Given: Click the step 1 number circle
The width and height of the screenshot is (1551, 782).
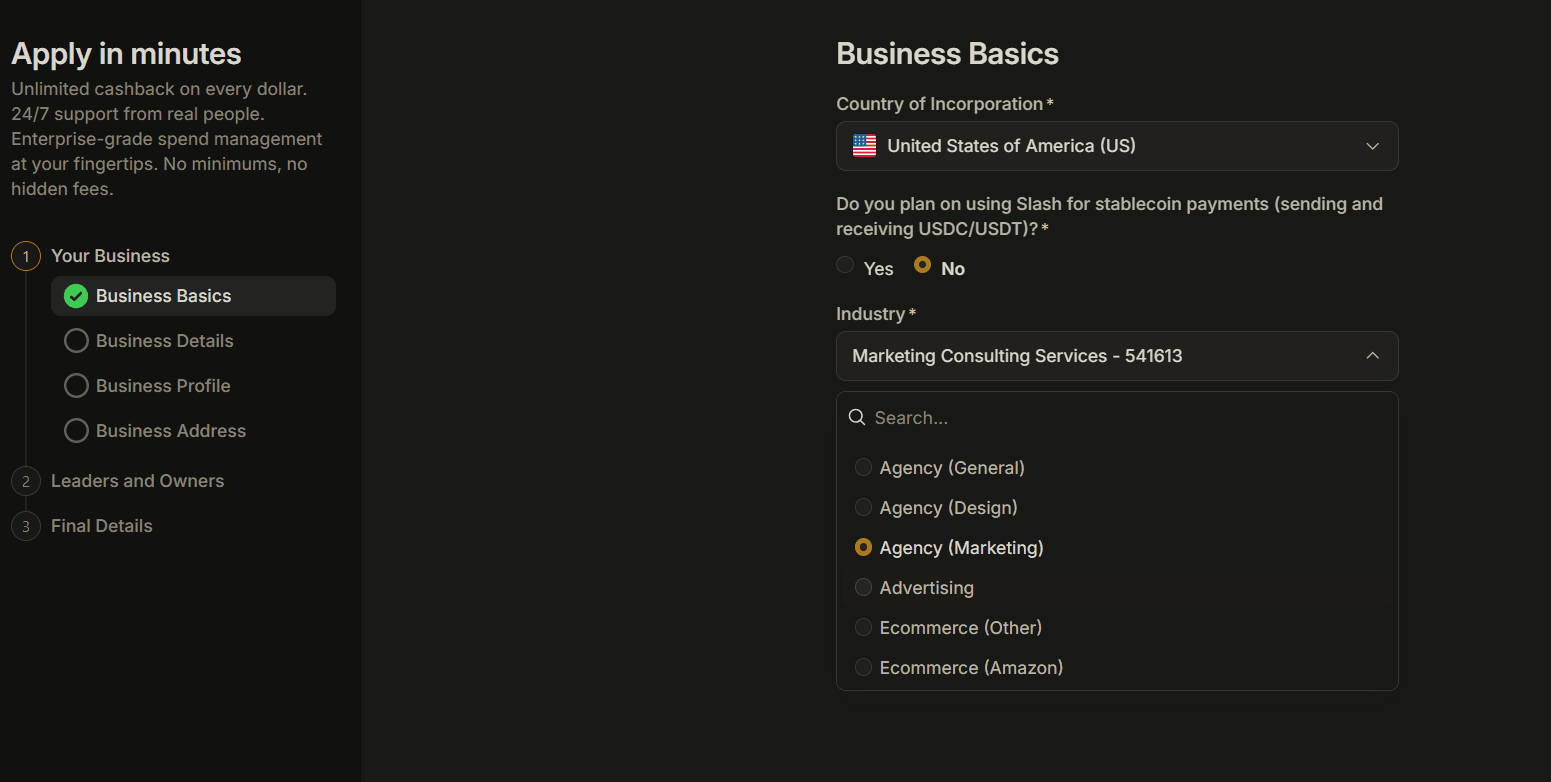Looking at the screenshot, I should [26, 256].
